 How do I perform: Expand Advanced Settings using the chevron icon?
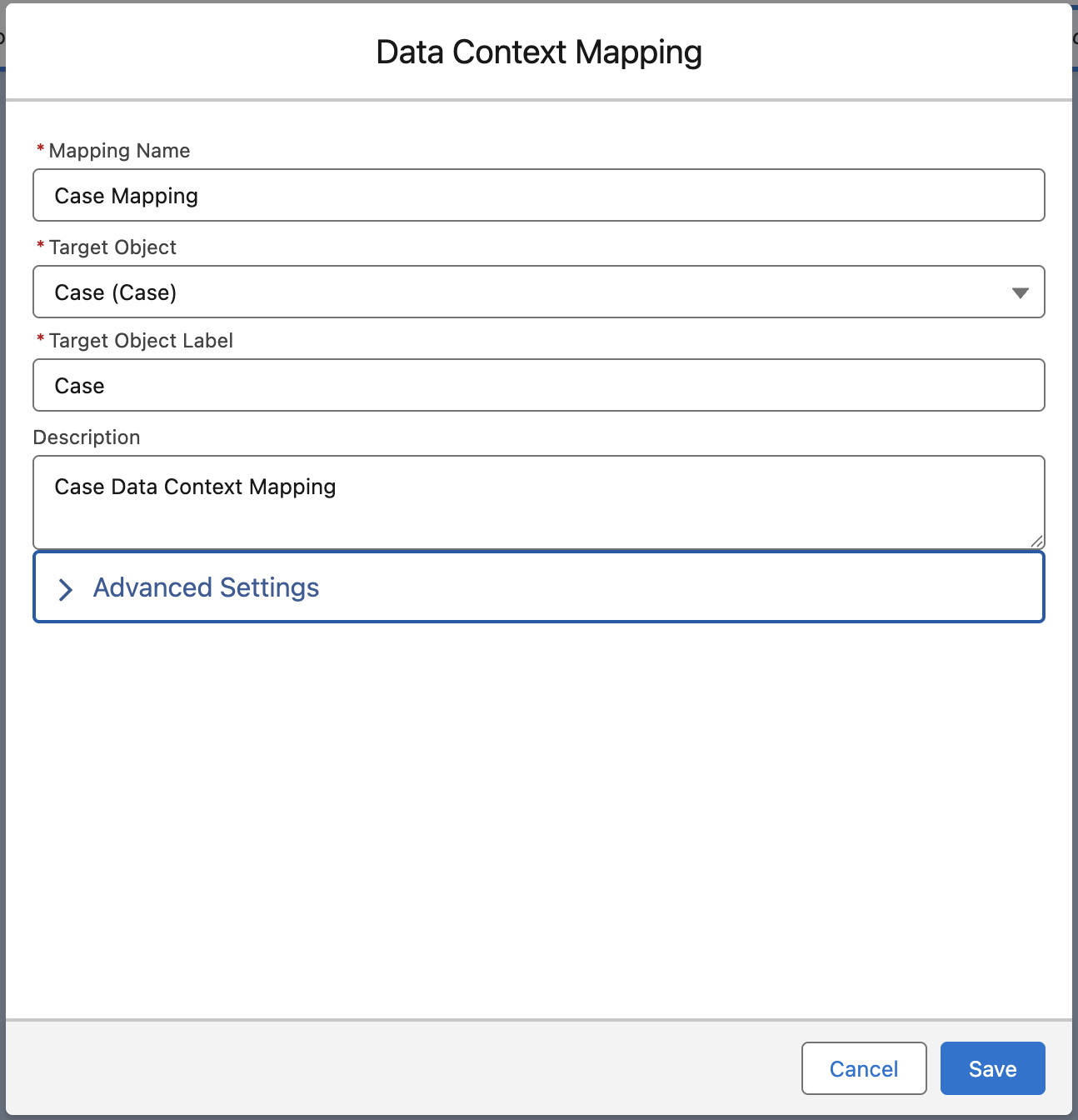pos(66,589)
